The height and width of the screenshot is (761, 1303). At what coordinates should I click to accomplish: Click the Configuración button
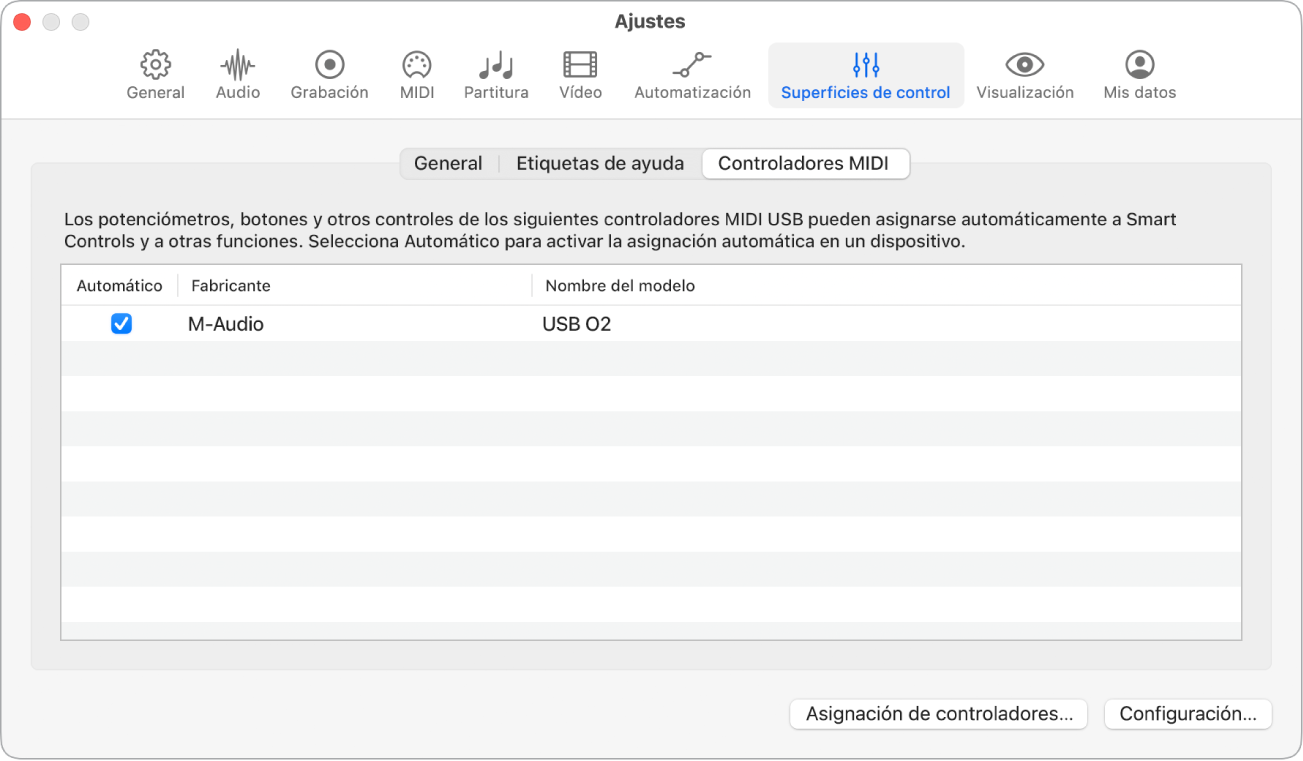(x=1187, y=714)
